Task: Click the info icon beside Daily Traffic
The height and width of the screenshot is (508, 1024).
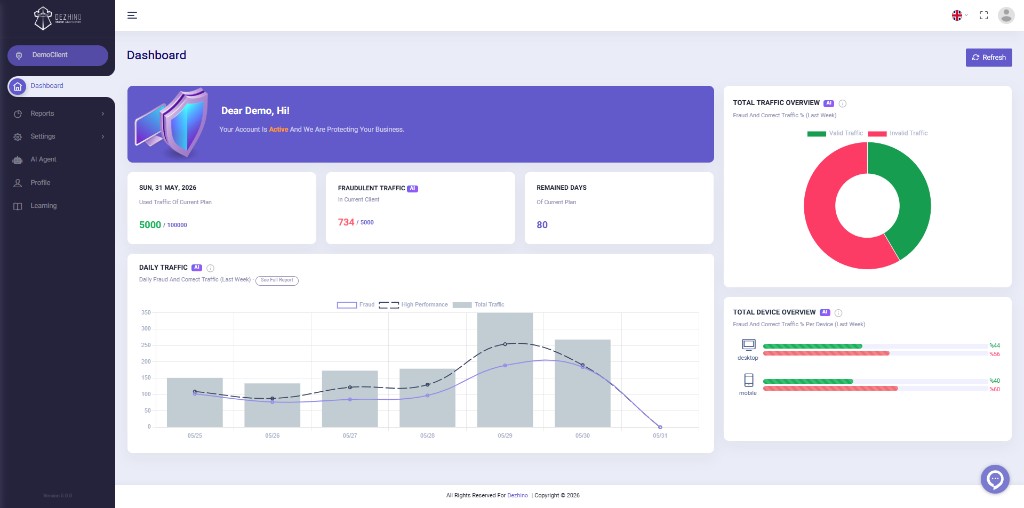Action: [x=210, y=268]
